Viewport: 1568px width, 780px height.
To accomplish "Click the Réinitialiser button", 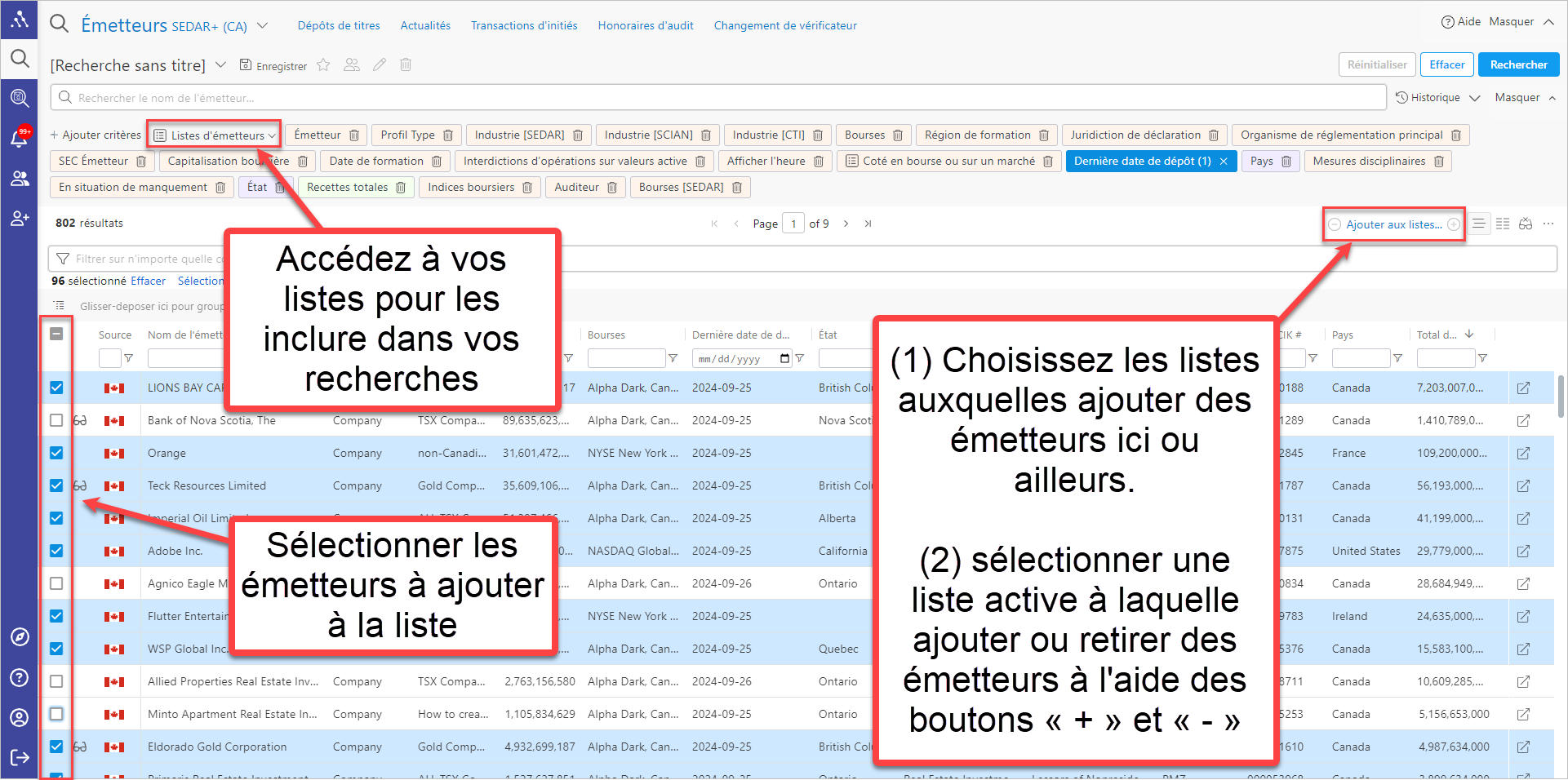I will point(1377,65).
